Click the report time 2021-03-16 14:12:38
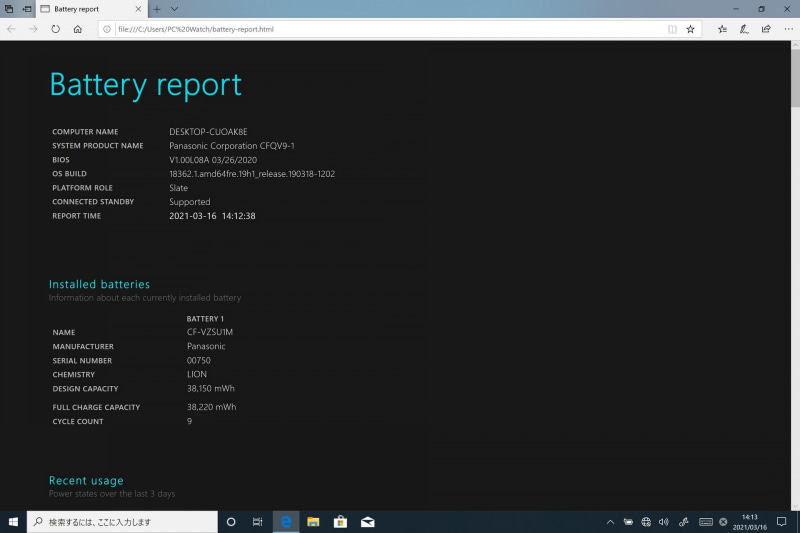The height and width of the screenshot is (533, 800). coord(212,216)
